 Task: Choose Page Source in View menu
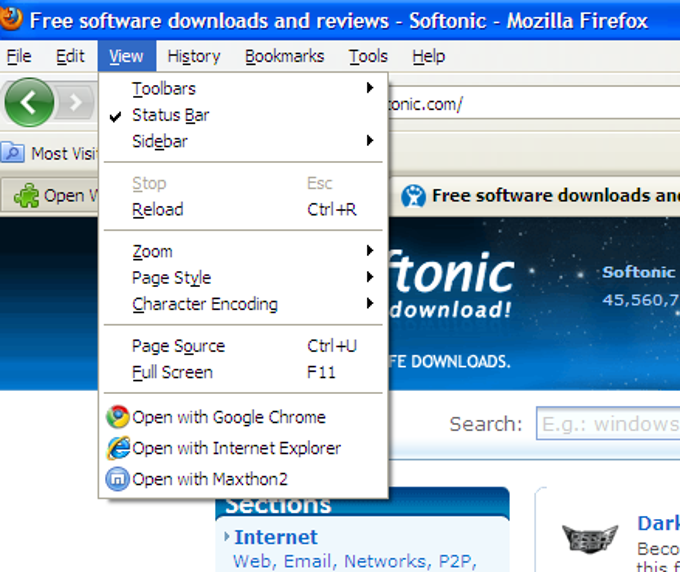pyautogui.click(x=243, y=346)
